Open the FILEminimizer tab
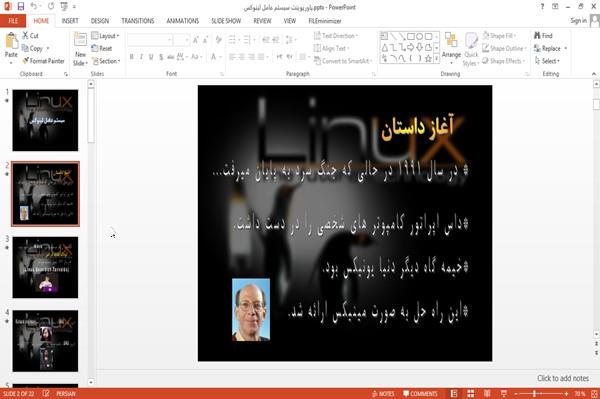Viewport: 600px width, 399px height. pyautogui.click(x=324, y=21)
